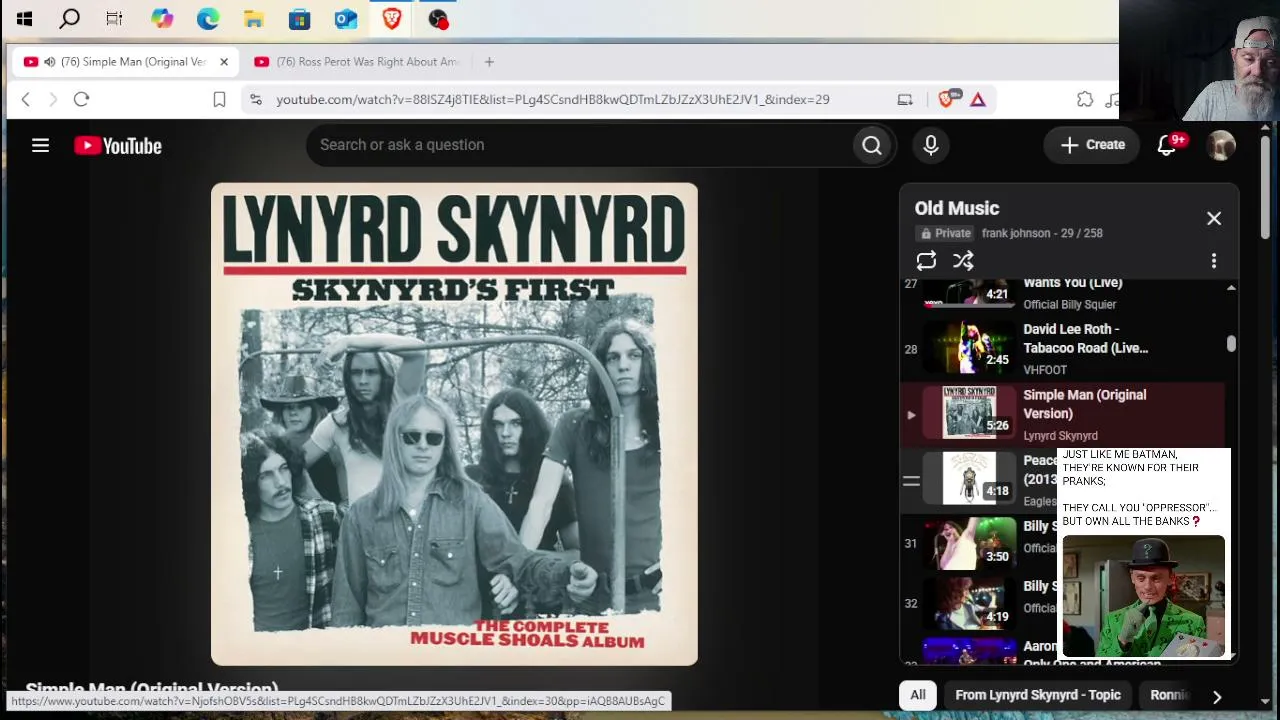
Task: Start voice search with microphone
Action: coord(931,145)
